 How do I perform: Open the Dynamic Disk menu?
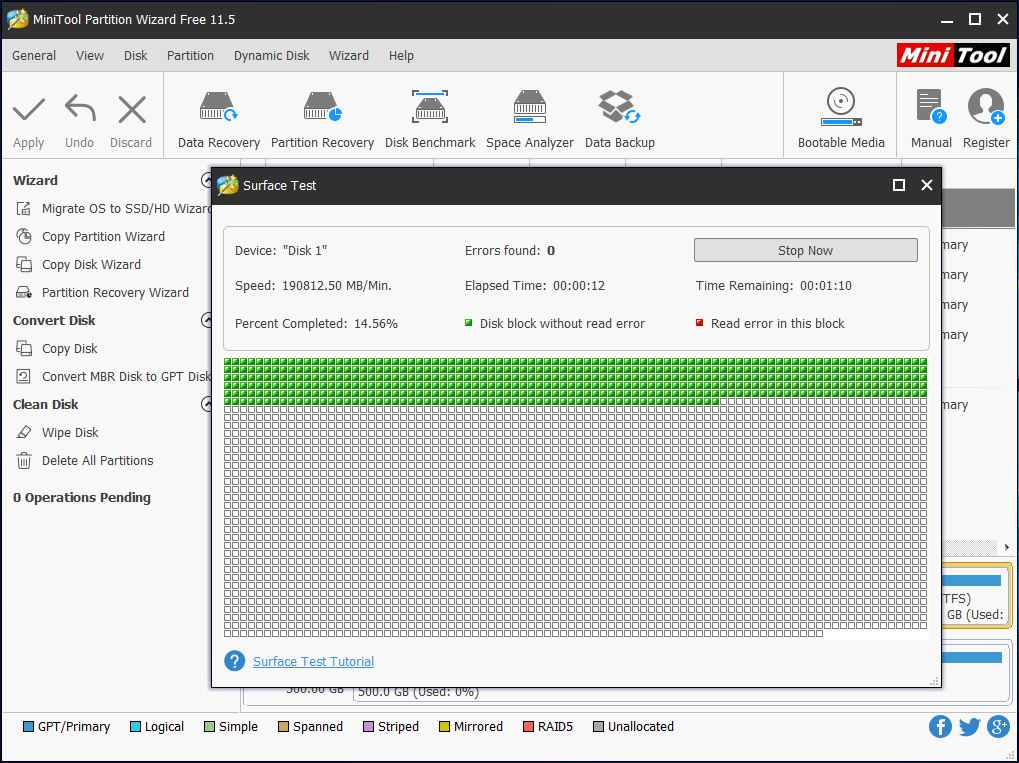[x=271, y=56]
